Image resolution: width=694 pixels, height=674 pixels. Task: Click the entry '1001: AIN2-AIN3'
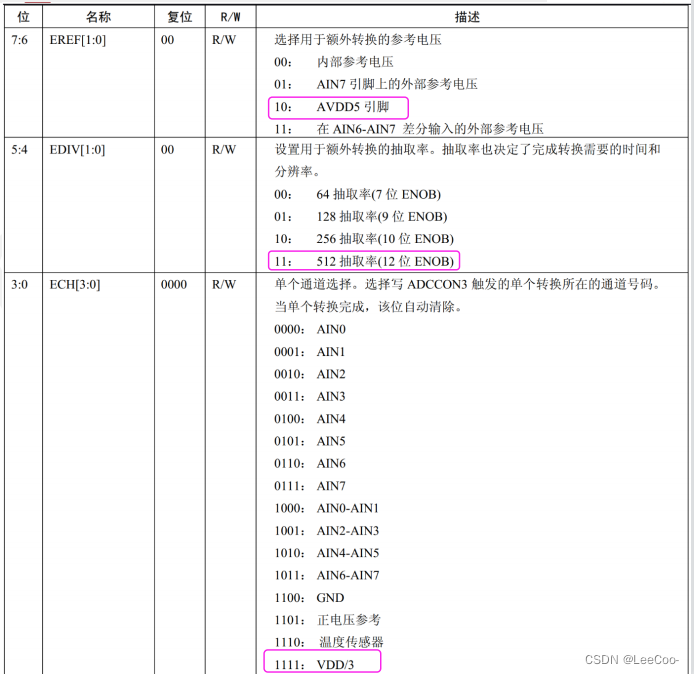coord(327,531)
